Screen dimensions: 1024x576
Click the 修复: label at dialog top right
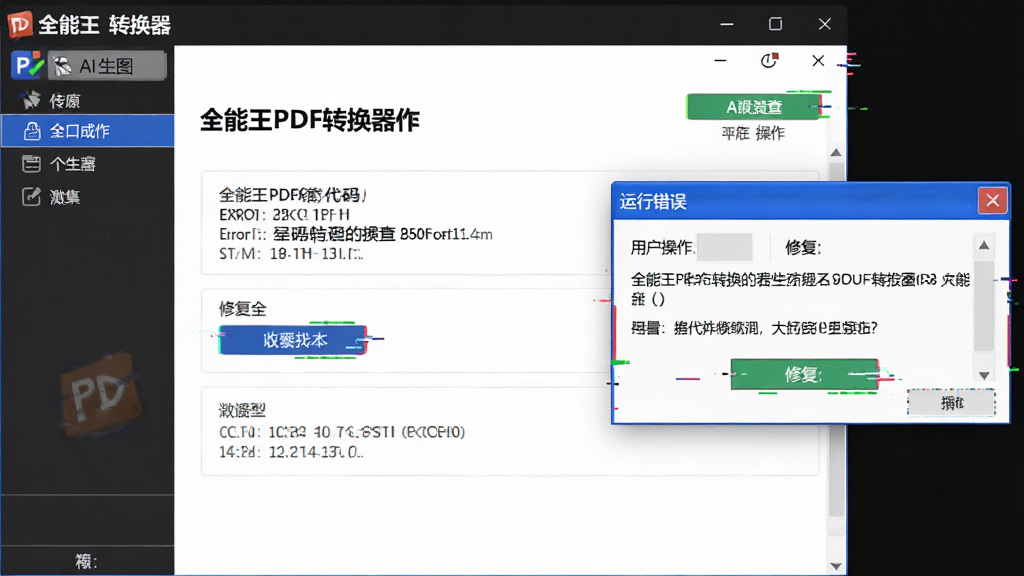(803, 248)
